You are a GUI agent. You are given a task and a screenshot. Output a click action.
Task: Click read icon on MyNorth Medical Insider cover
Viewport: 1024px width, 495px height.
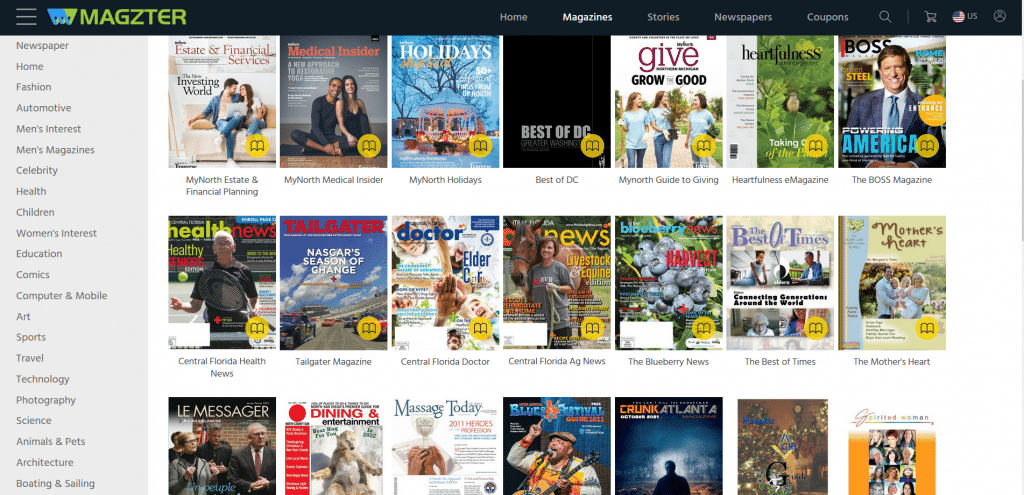point(369,146)
